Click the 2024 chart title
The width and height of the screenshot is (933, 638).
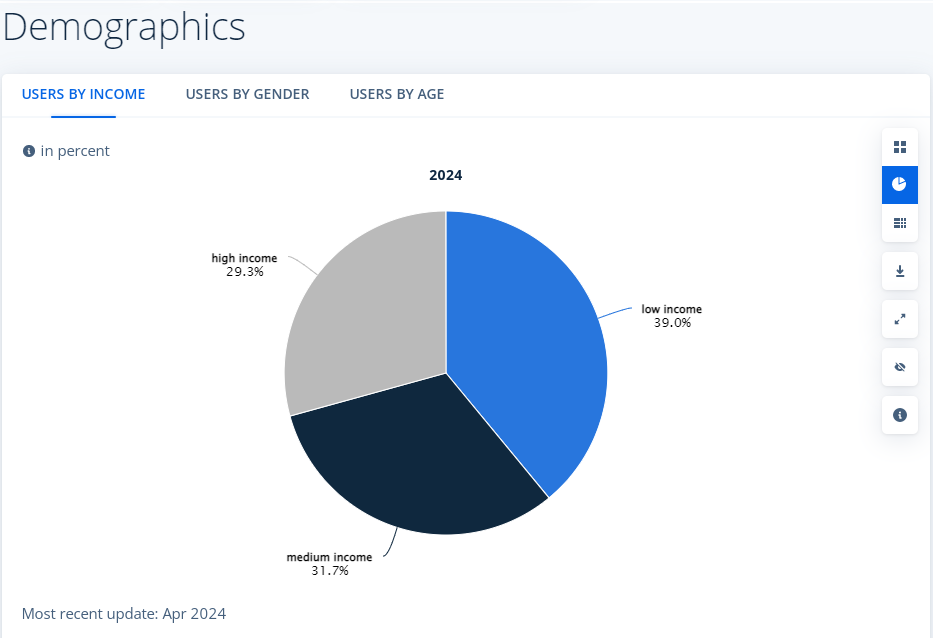click(x=446, y=175)
